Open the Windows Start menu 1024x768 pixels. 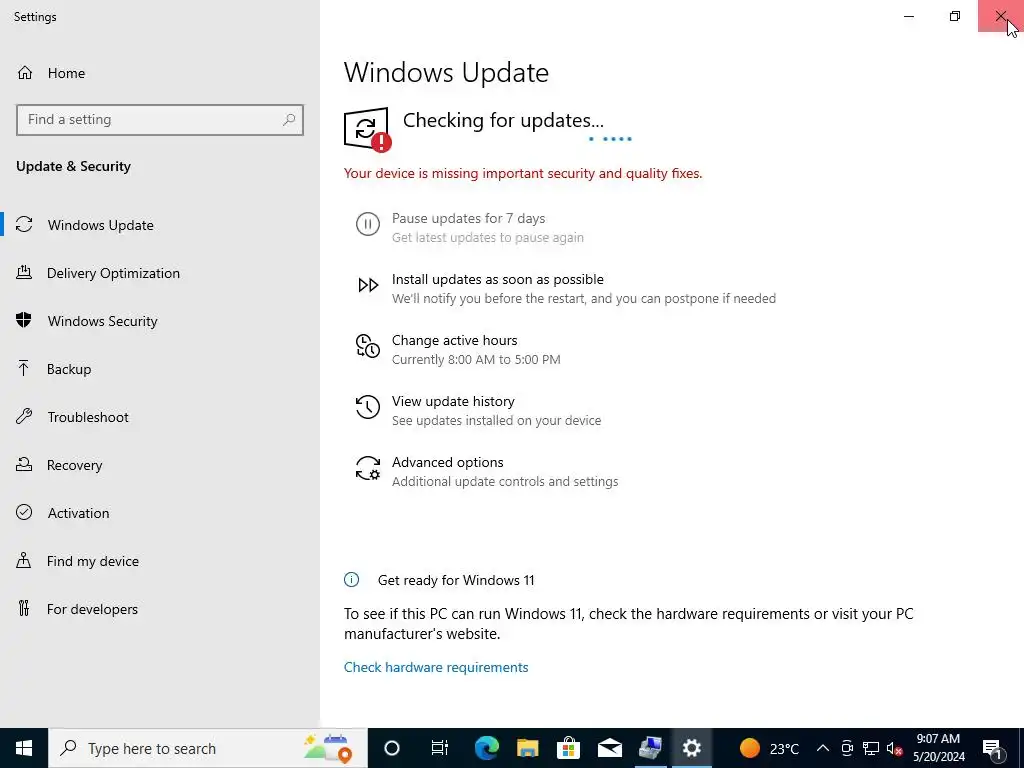tap(24, 748)
